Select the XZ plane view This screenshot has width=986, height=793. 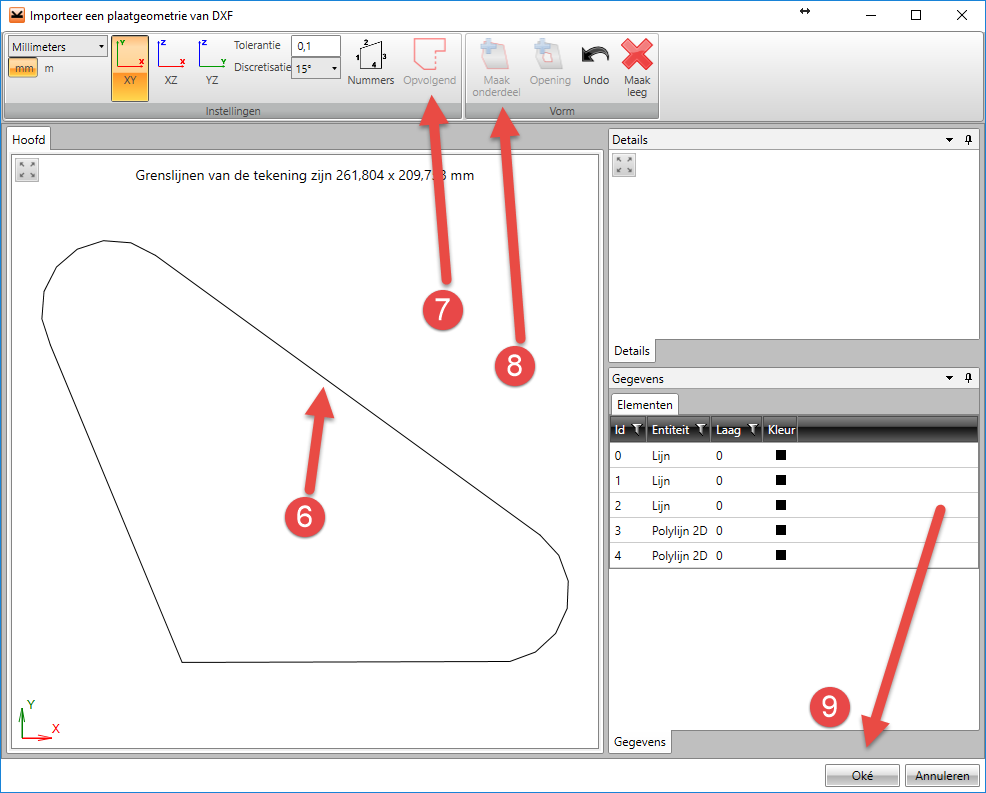[171, 62]
